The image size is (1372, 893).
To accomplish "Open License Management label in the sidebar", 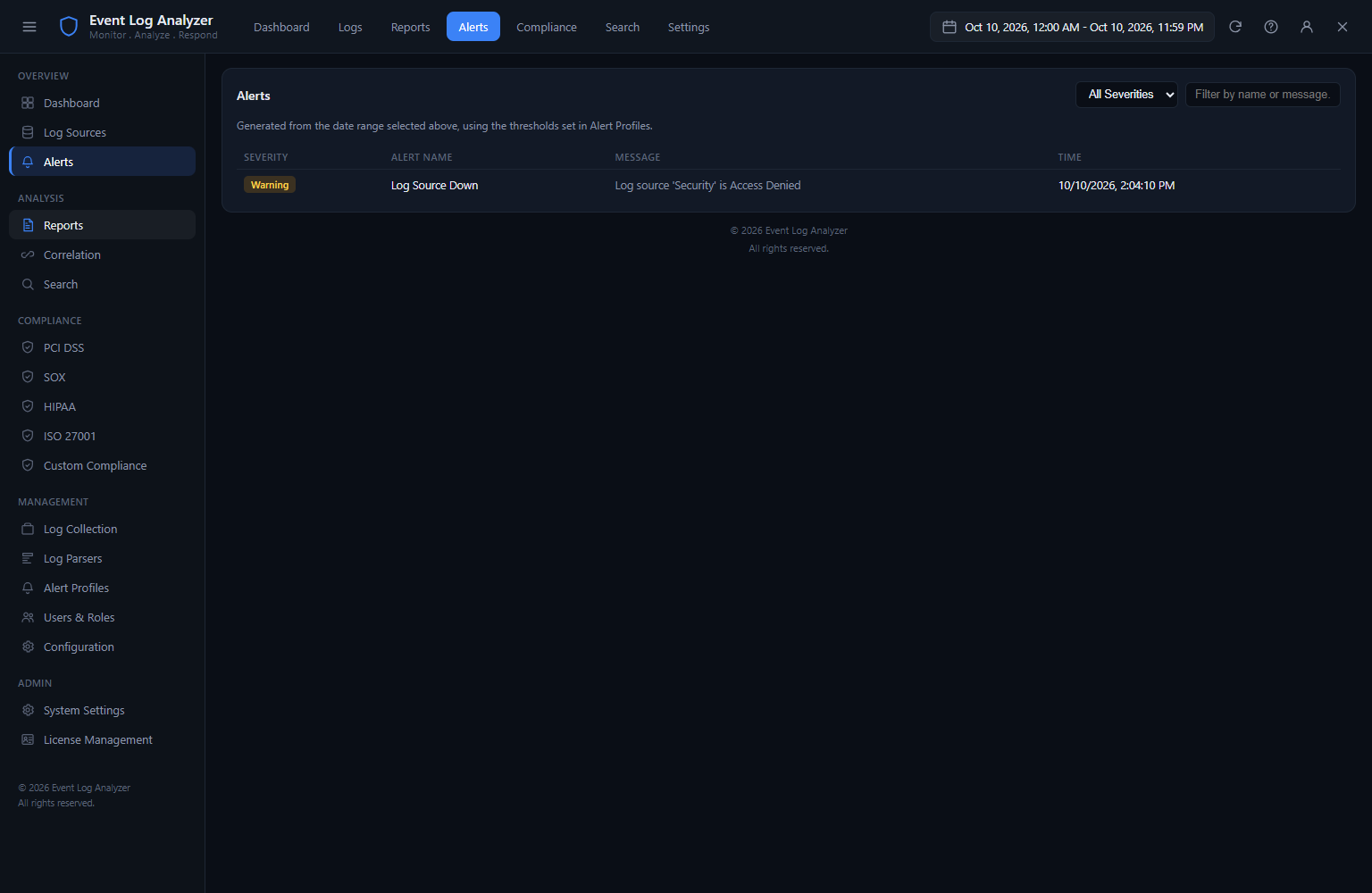I will point(98,739).
